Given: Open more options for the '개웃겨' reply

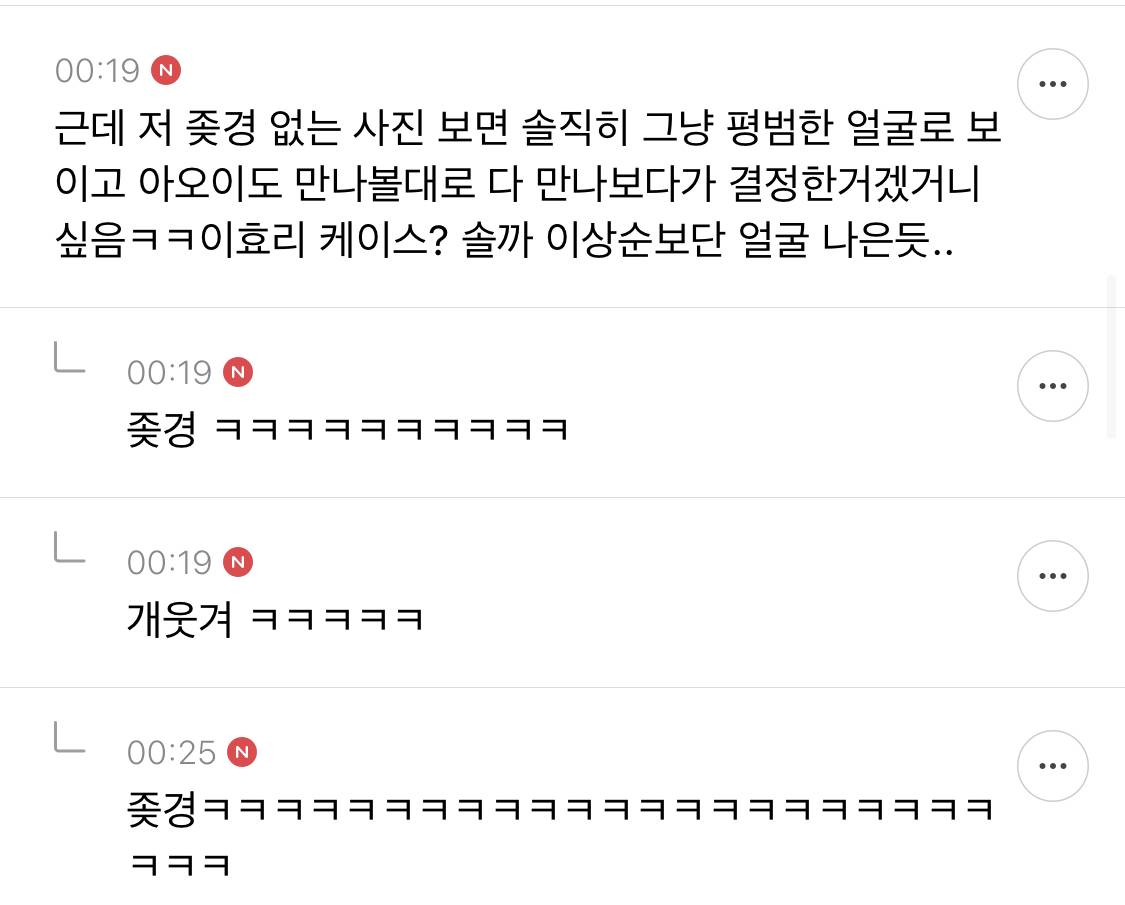Looking at the screenshot, I should [1053, 576].
